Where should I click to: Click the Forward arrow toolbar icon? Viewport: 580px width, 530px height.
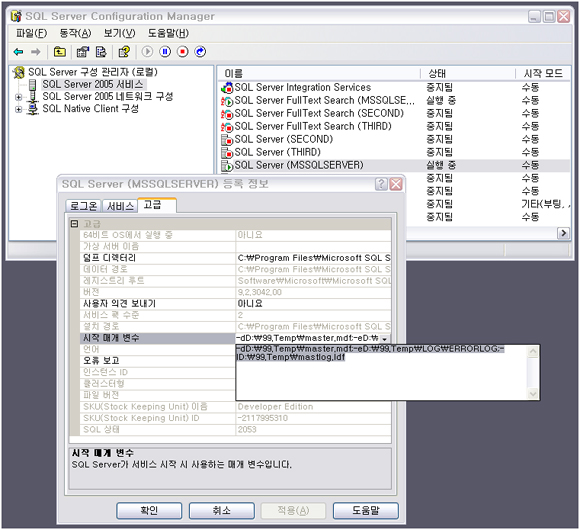point(36,52)
